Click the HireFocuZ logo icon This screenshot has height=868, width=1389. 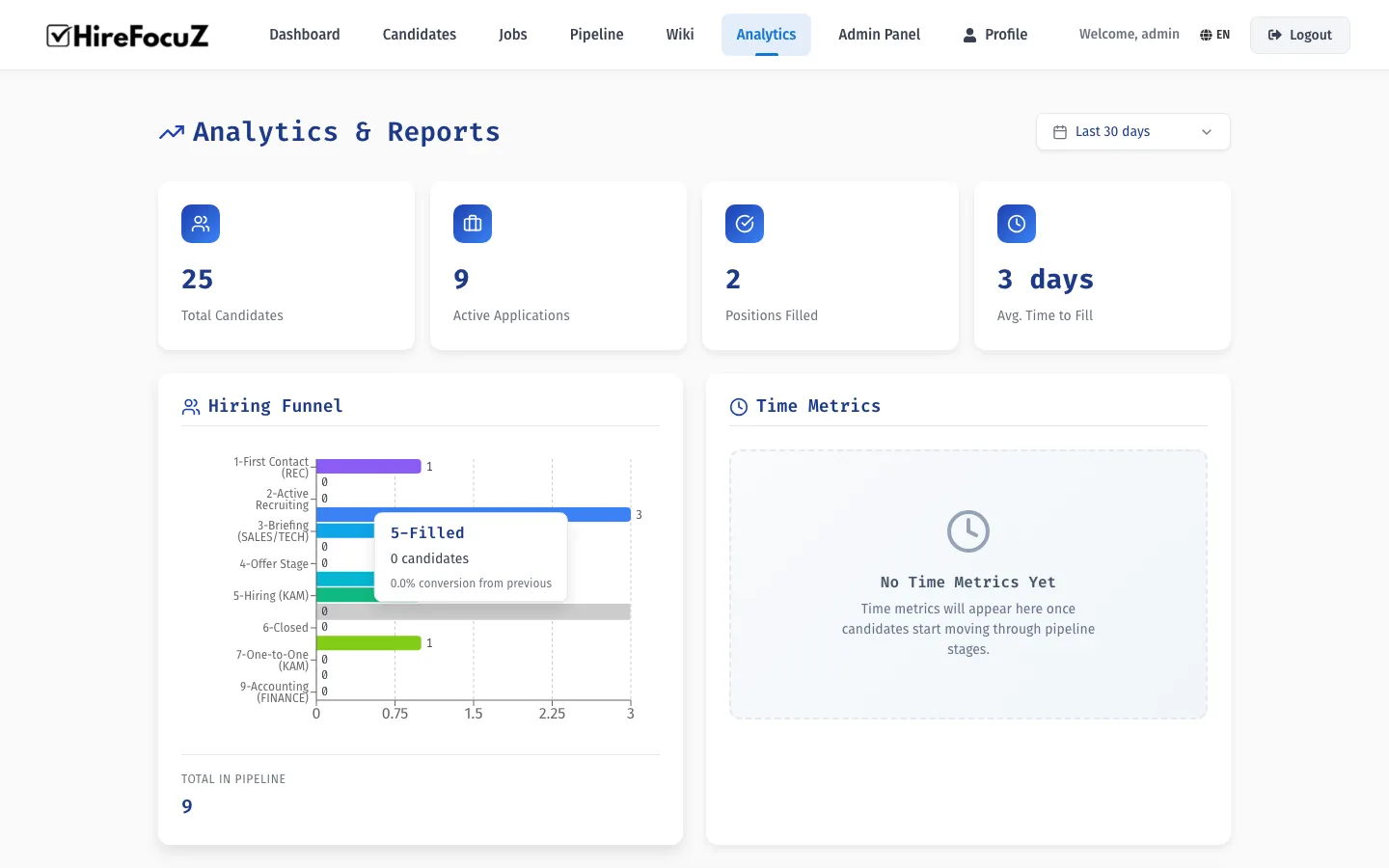coord(60,35)
